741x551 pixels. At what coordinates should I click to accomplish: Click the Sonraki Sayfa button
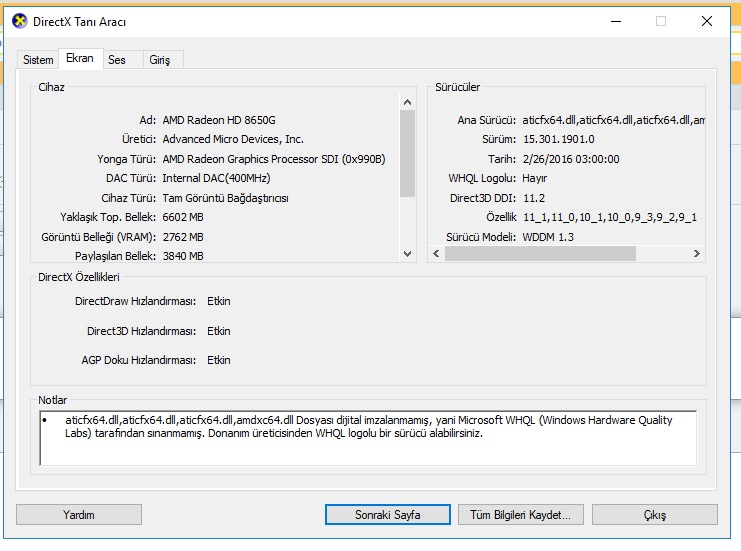[388, 515]
